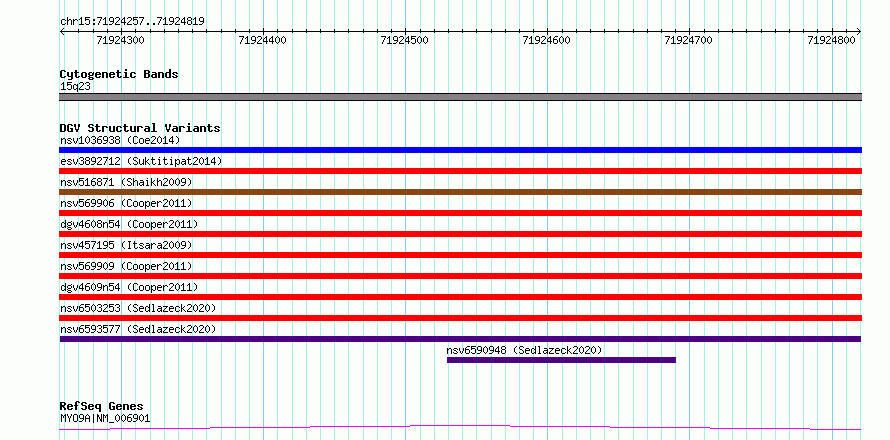890x440 pixels.
Task: Open the nsv6503253 (Sedlazeck2020) label
Action: (x=138, y=308)
